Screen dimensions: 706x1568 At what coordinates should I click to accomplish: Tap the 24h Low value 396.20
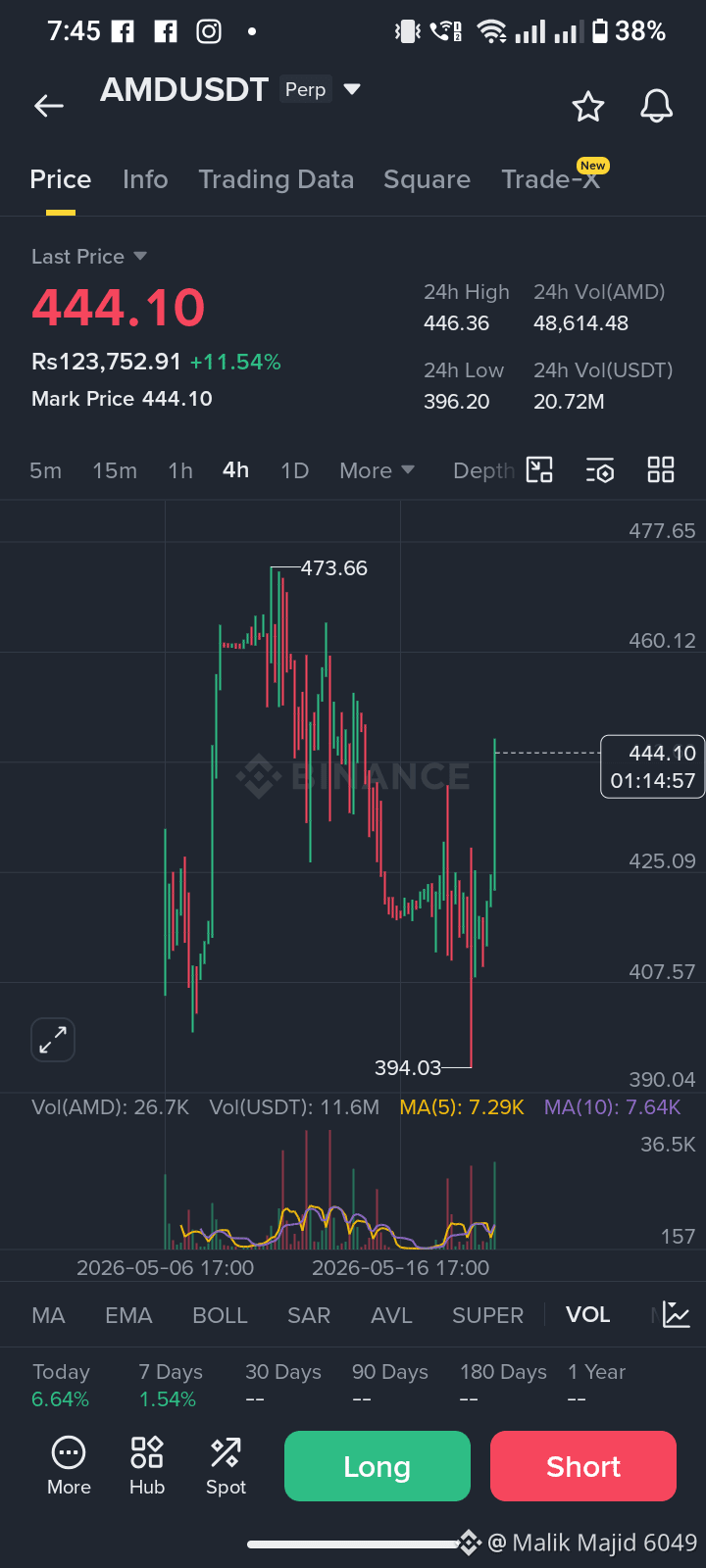[456, 402]
